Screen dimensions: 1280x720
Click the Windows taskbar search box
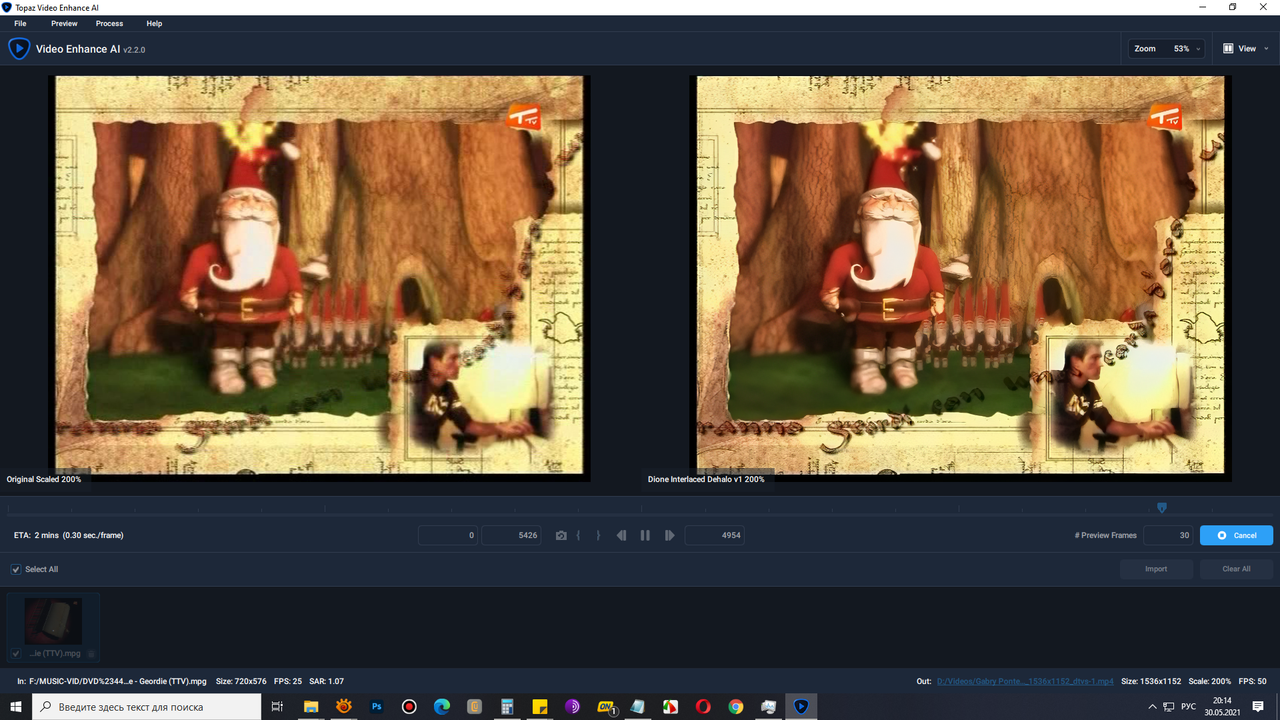(x=148, y=706)
